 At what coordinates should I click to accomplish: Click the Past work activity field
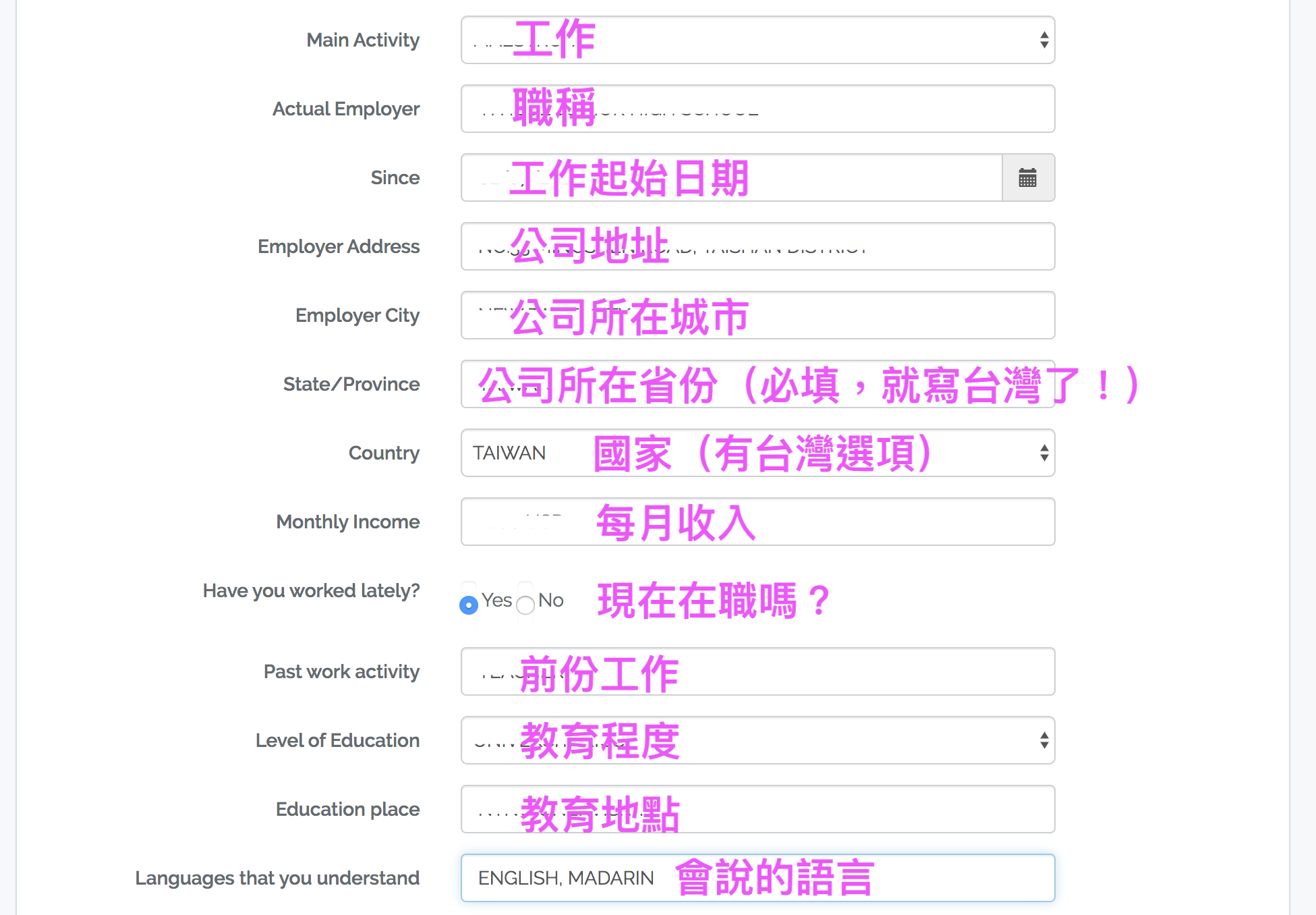click(757, 672)
